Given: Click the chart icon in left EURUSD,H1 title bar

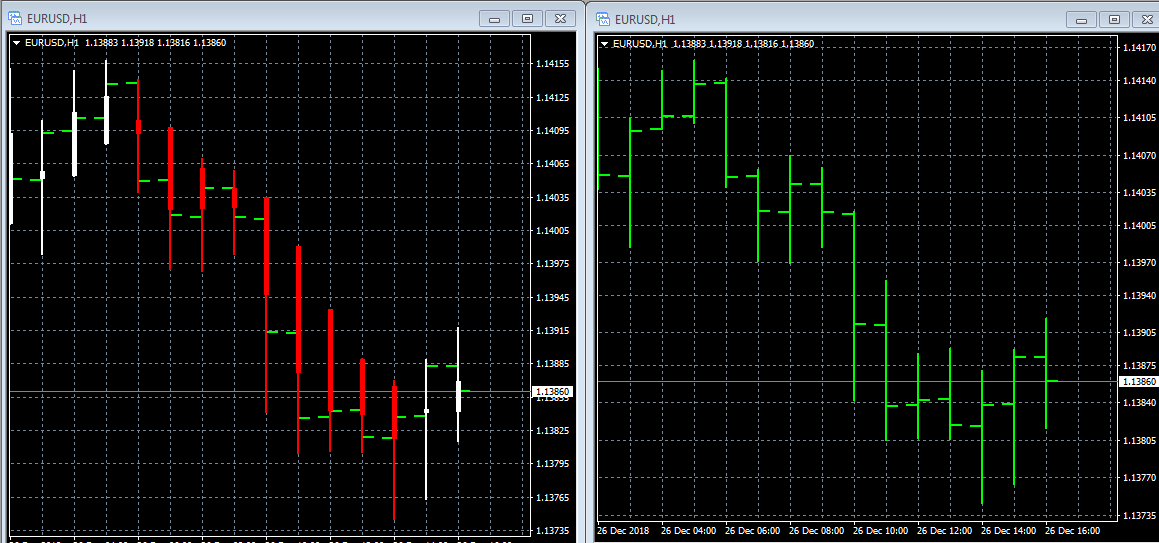Looking at the screenshot, I should (x=15, y=18).
